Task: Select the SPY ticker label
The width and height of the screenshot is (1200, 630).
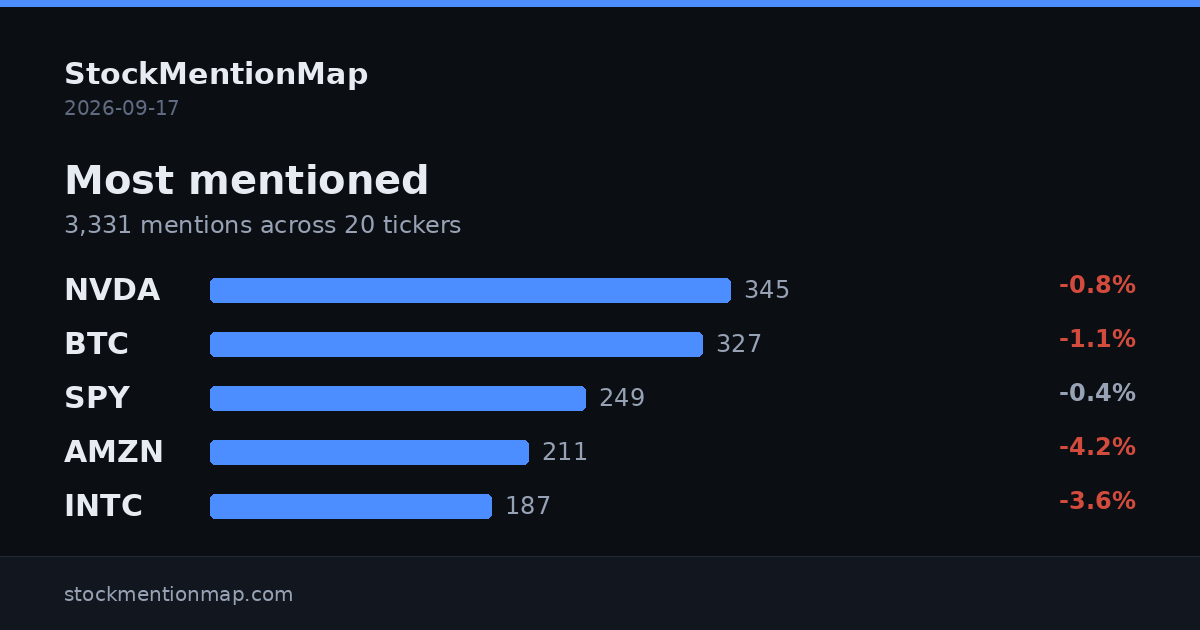Action: [x=97, y=398]
